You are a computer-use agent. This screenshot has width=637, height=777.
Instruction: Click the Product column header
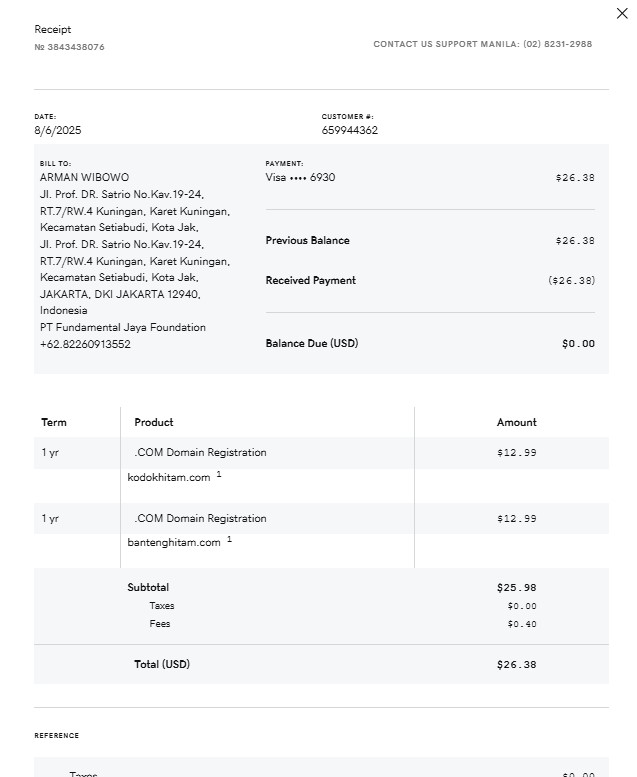pyautogui.click(x=154, y=422)
